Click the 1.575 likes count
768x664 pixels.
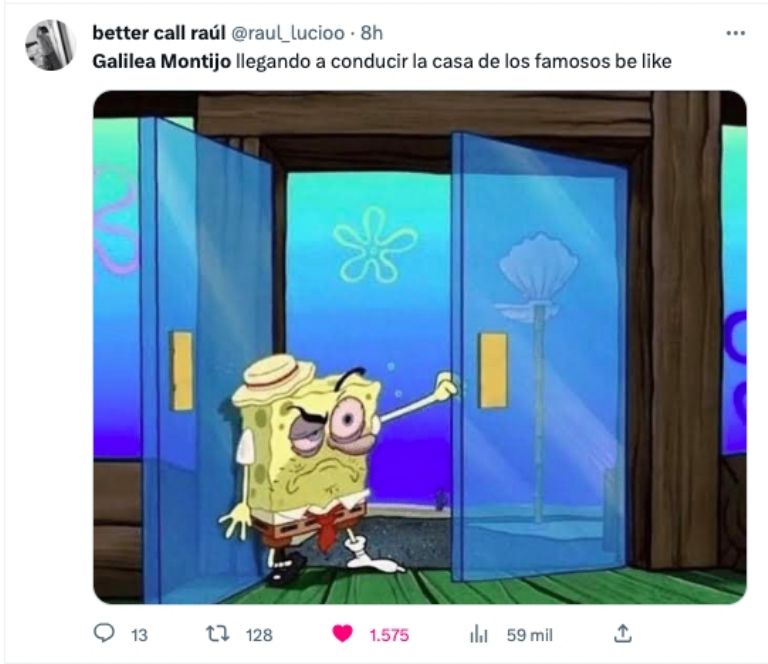(389, 635)
